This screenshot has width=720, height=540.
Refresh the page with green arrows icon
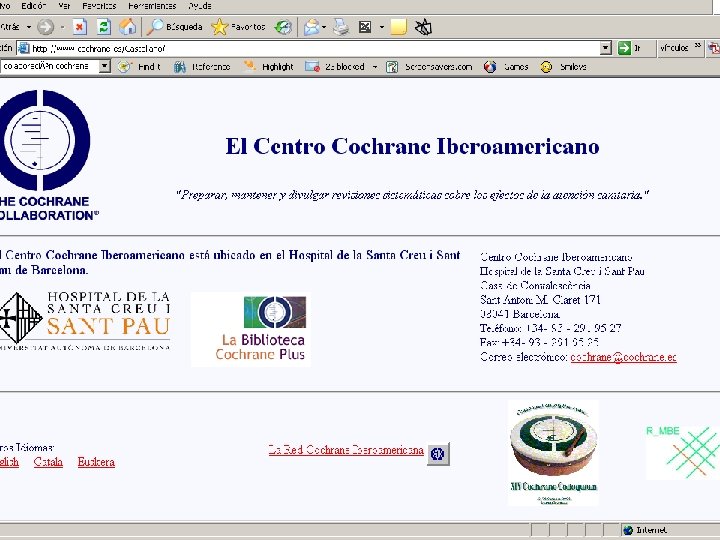tap(104, 27)
